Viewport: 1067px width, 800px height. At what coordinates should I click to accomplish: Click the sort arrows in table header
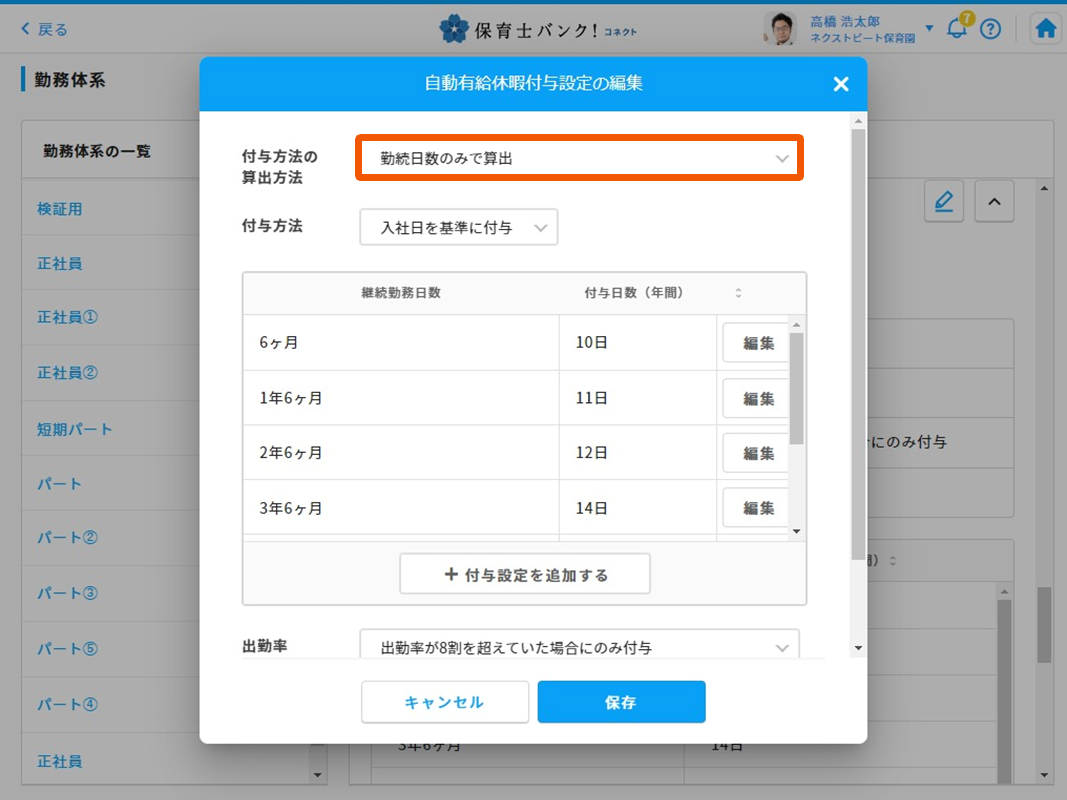coord(738,293)
